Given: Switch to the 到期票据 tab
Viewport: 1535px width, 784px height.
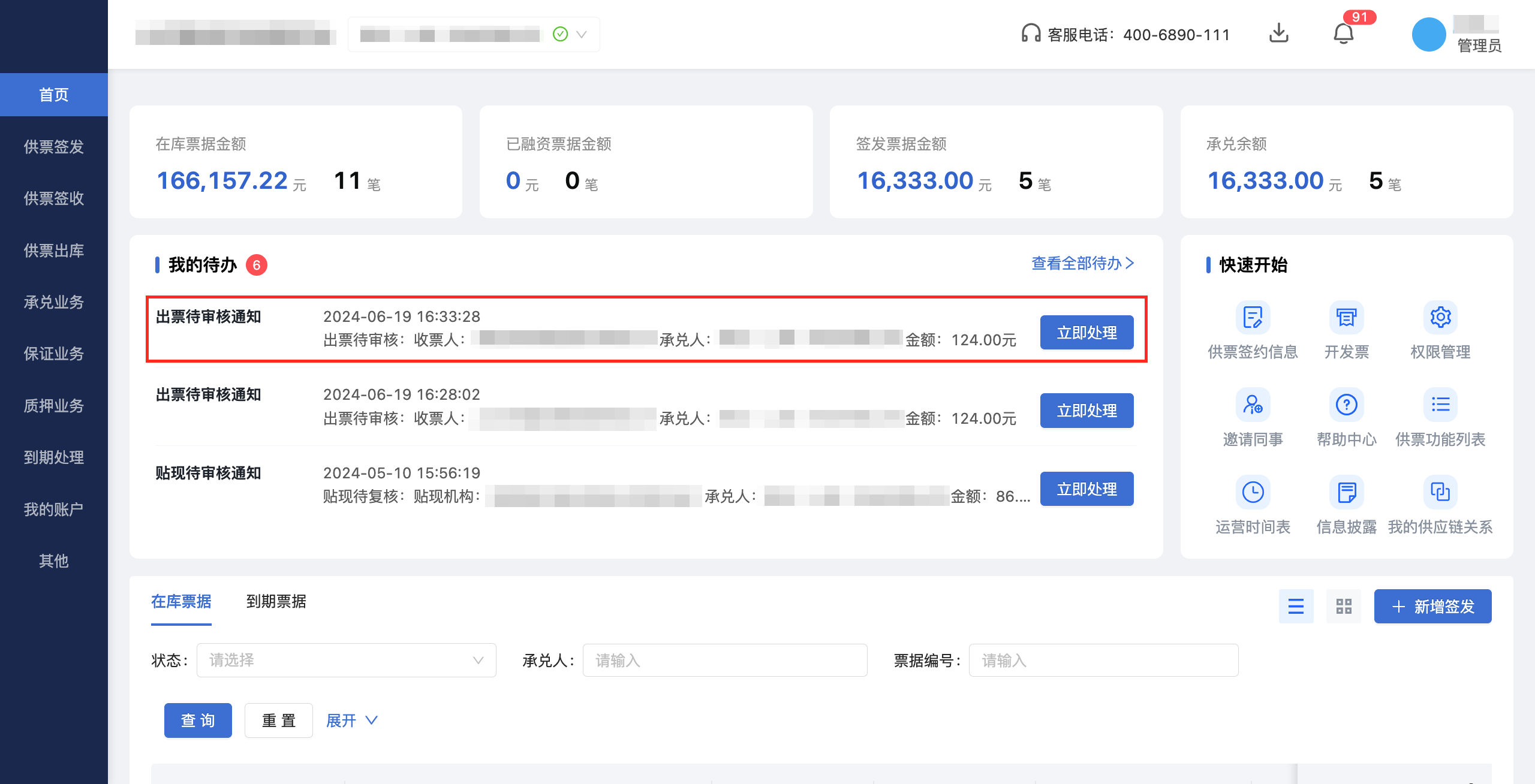Looking at the screenshot, I should (277, 602).
